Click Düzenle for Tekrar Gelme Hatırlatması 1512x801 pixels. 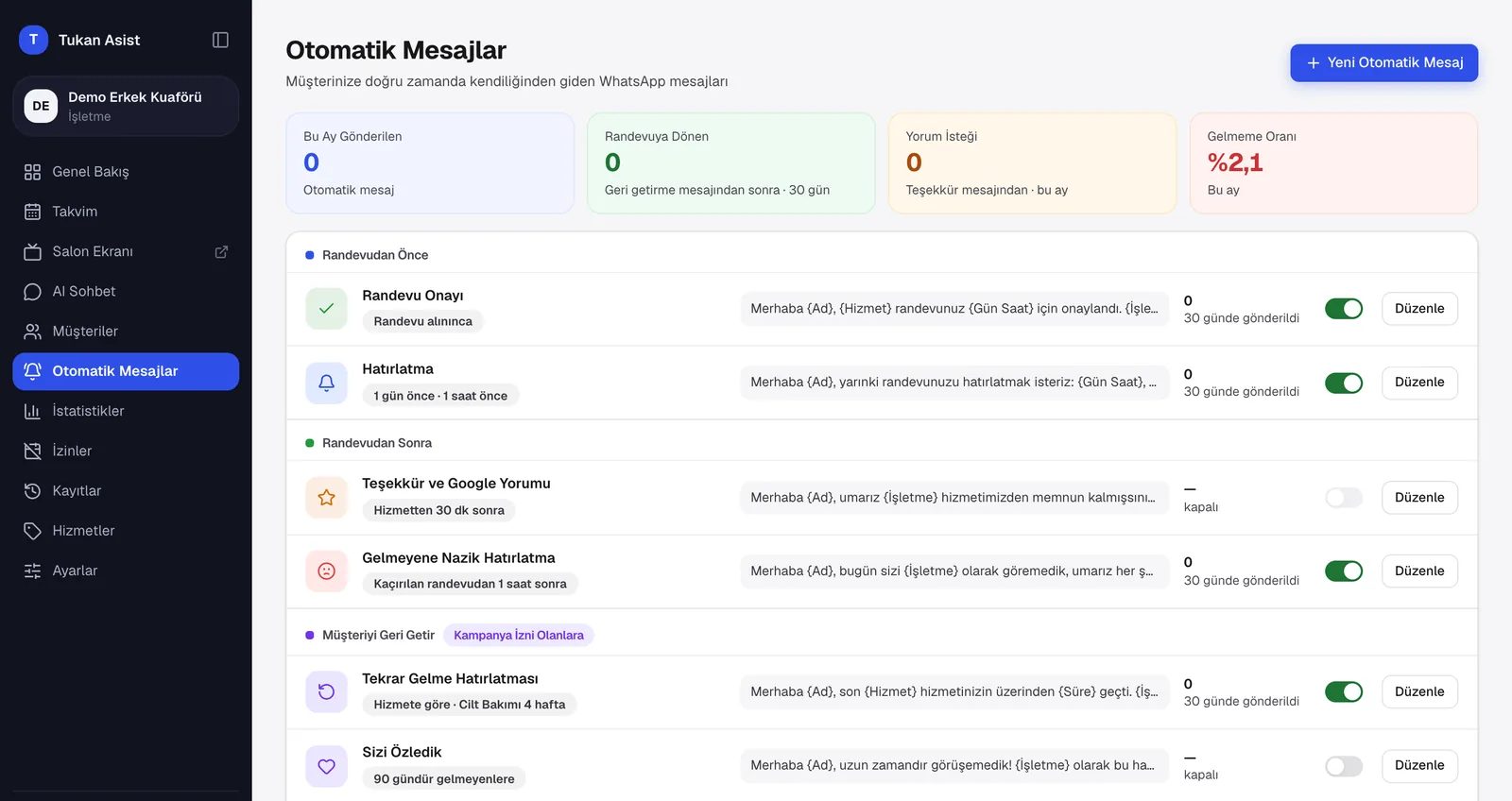(1419, 691)
